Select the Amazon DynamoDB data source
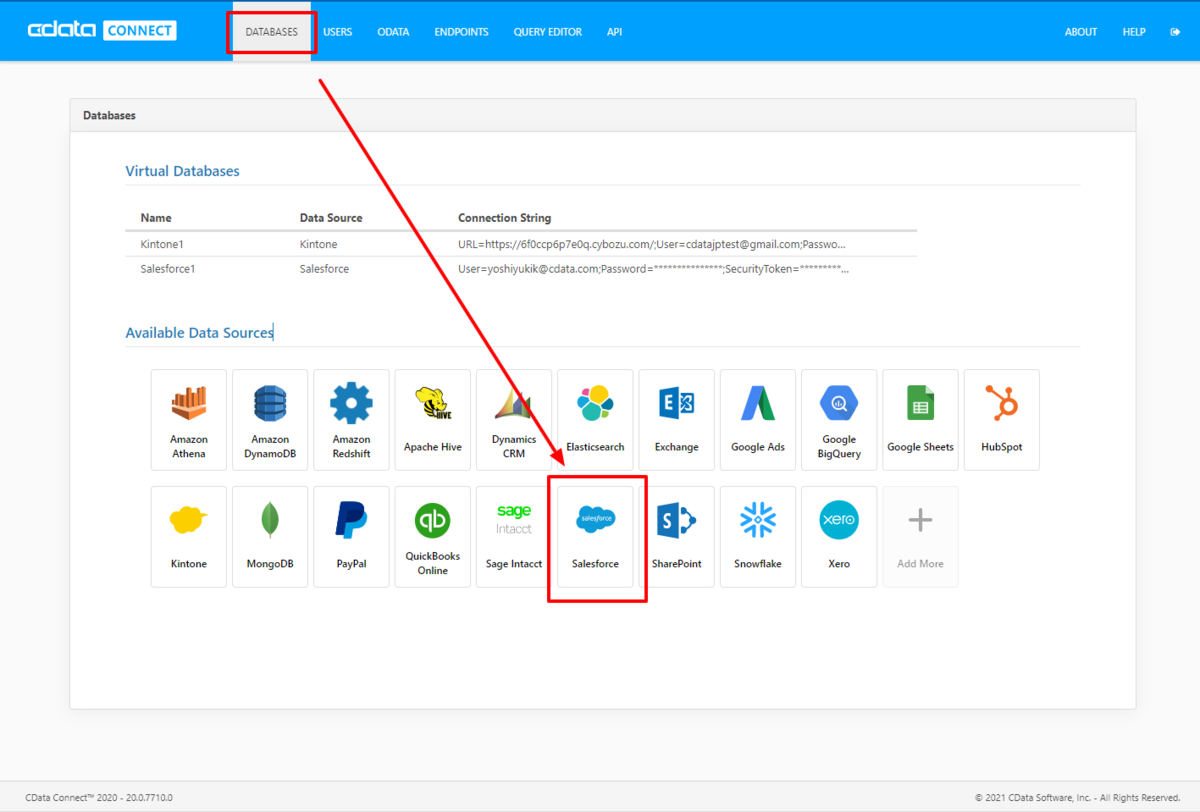The height and width of the screenshot is (812, 1200). [270, 420]
